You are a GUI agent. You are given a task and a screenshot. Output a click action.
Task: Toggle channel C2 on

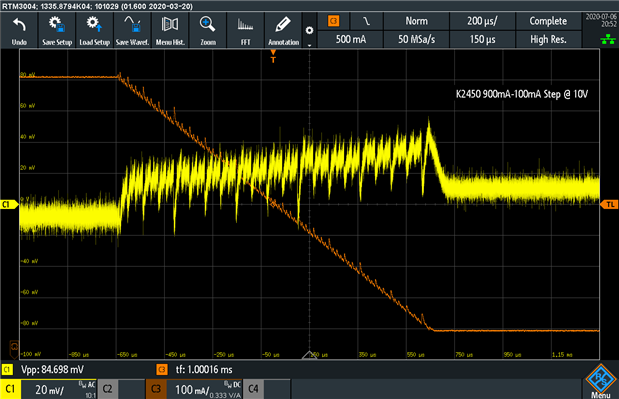tap(108, 389)
